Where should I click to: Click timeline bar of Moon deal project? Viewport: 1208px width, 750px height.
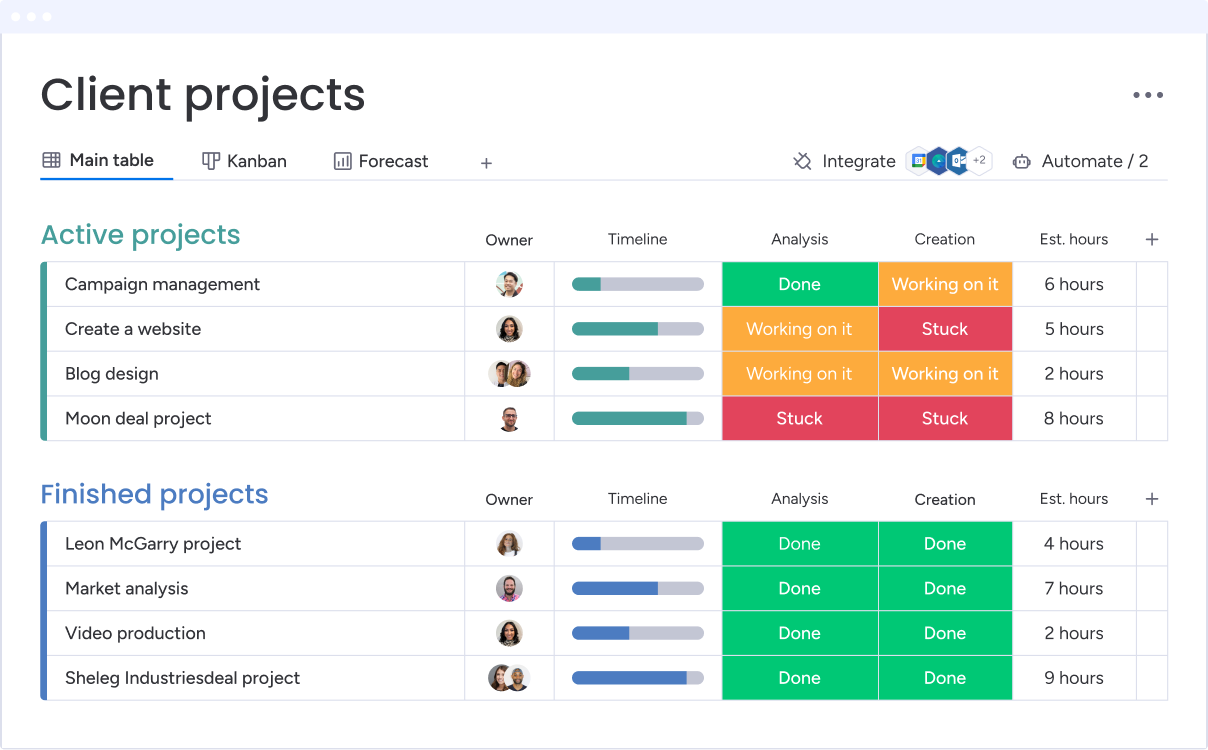pos(638,419)
